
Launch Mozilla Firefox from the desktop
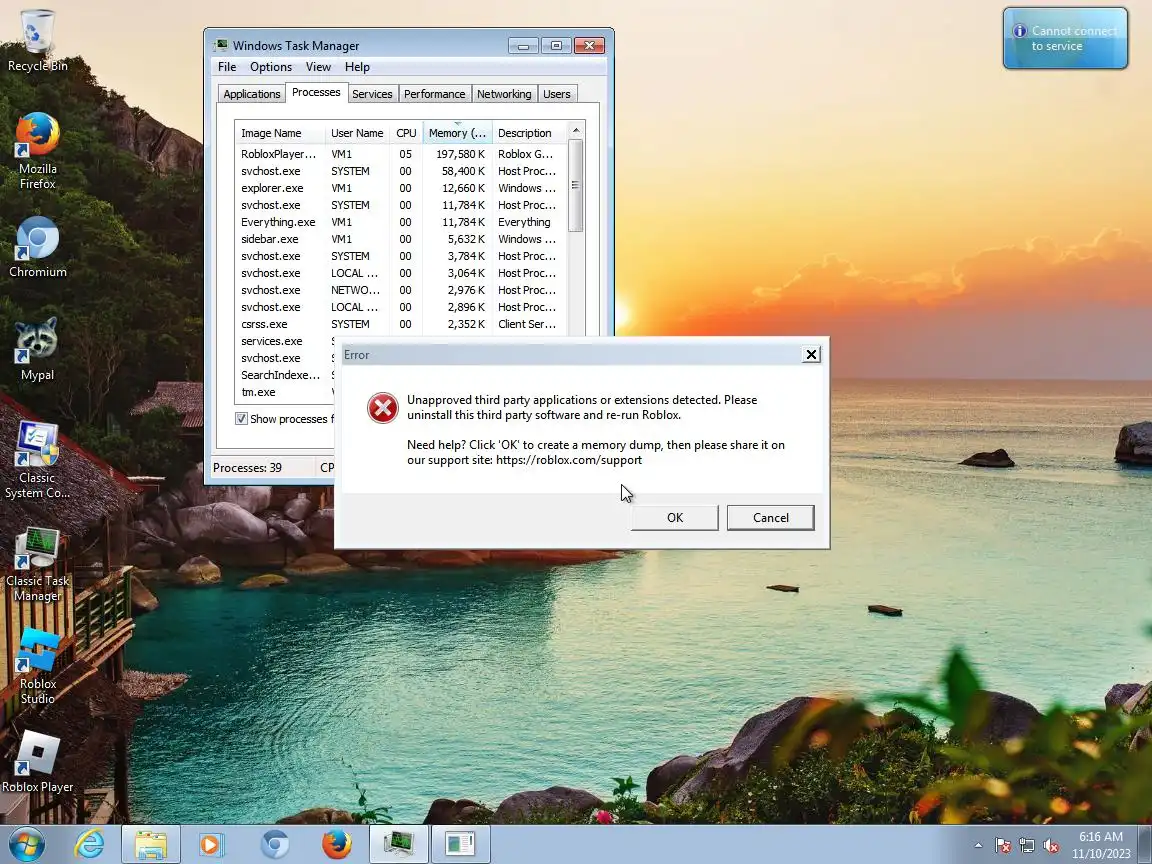[x=37, y=151]
